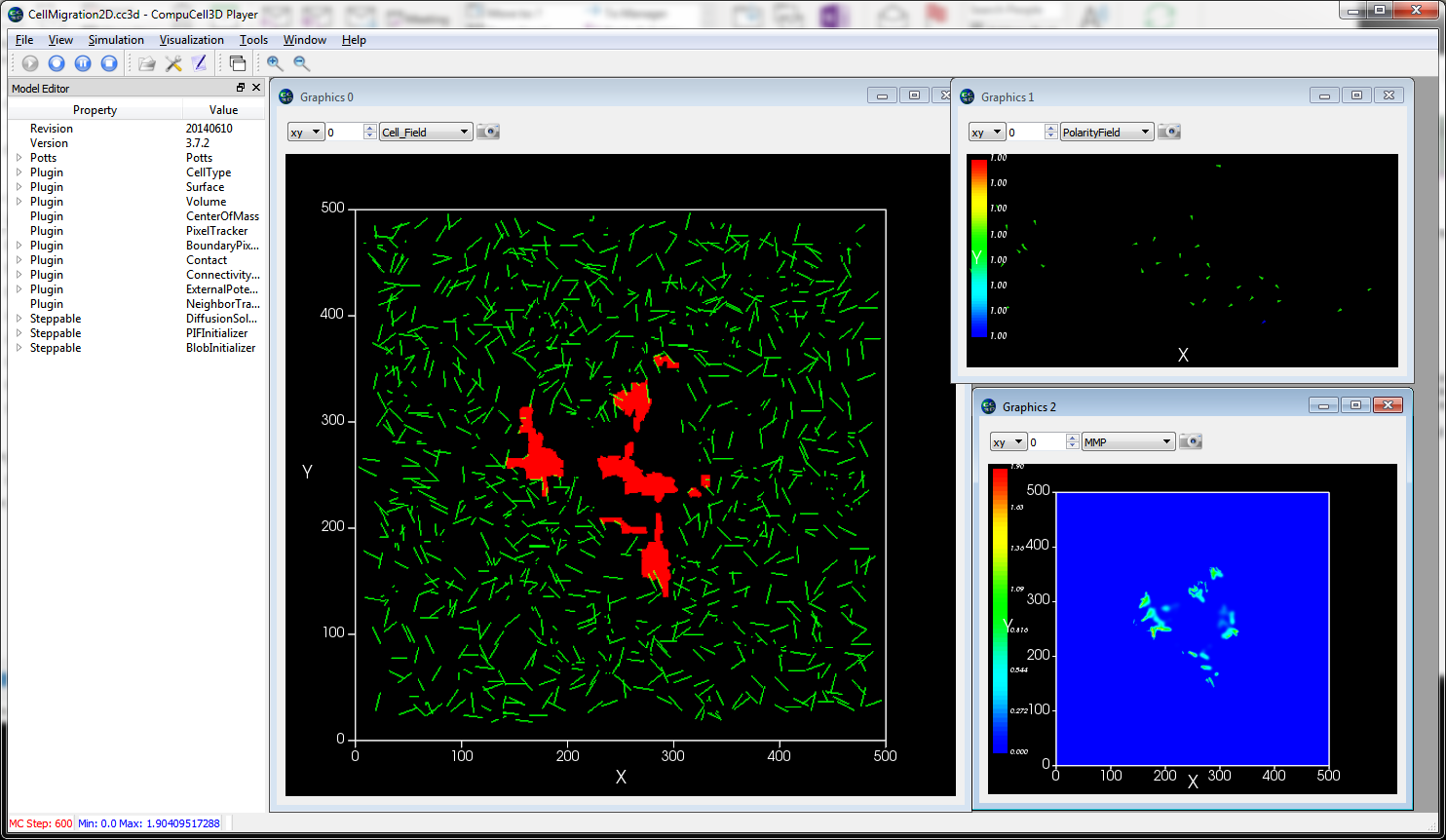Screen dimensions: 1446x840
Task: Open the xy plane dropdown in Graphics 2
Action: [1008, 441]
